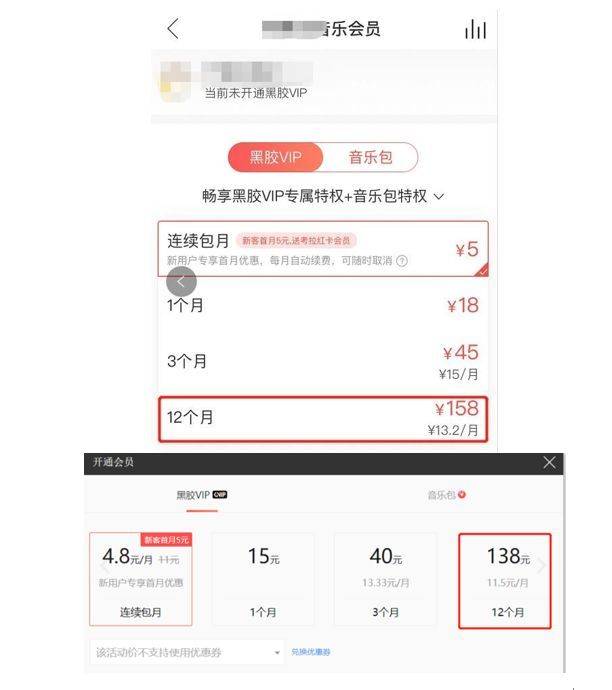Viewport: 612px width, 690px height.
Task: Tap the back arrow at top left
Action: coord(173,29)
